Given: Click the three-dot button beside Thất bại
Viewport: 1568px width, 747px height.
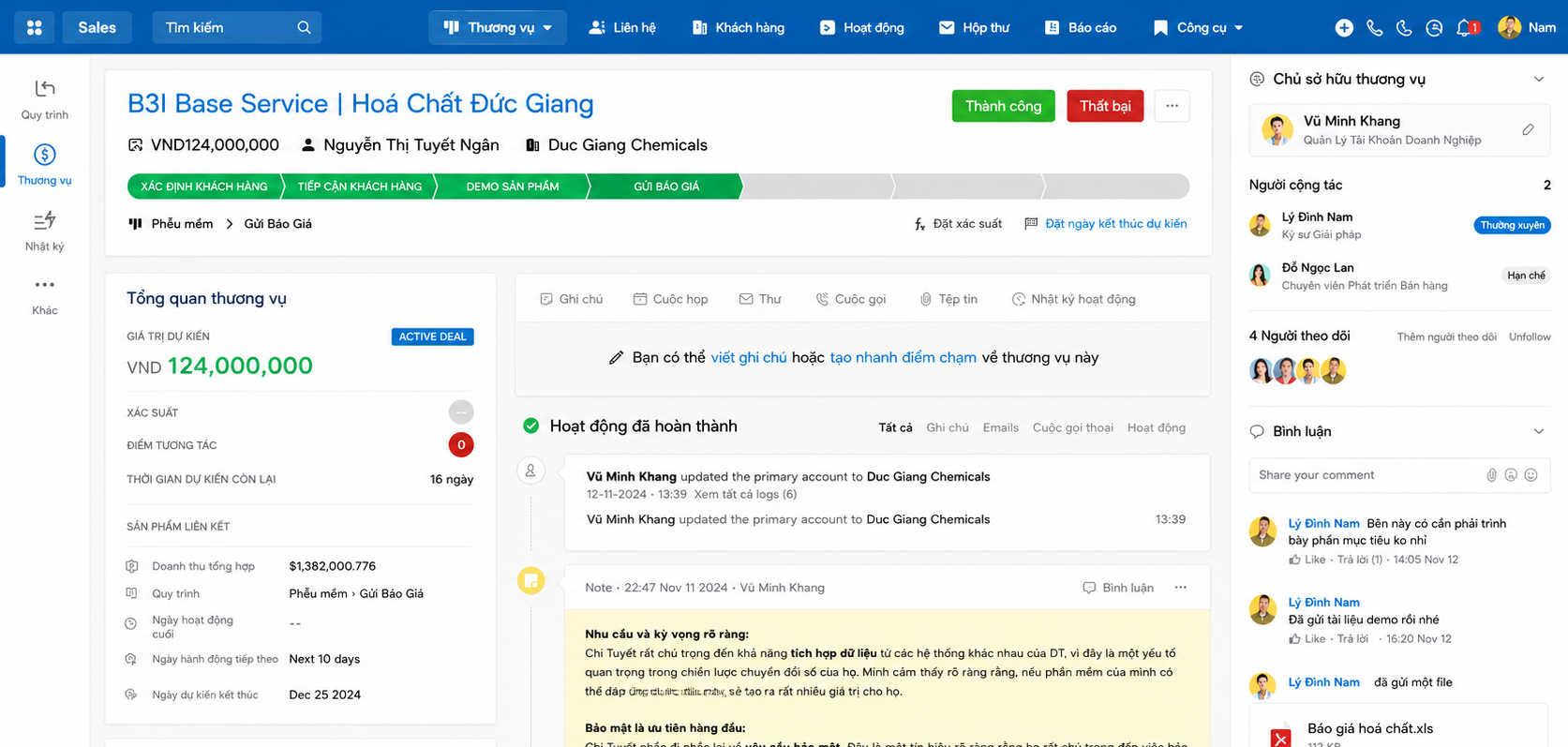Looking at the screenshot, I should click(1172, 106).
